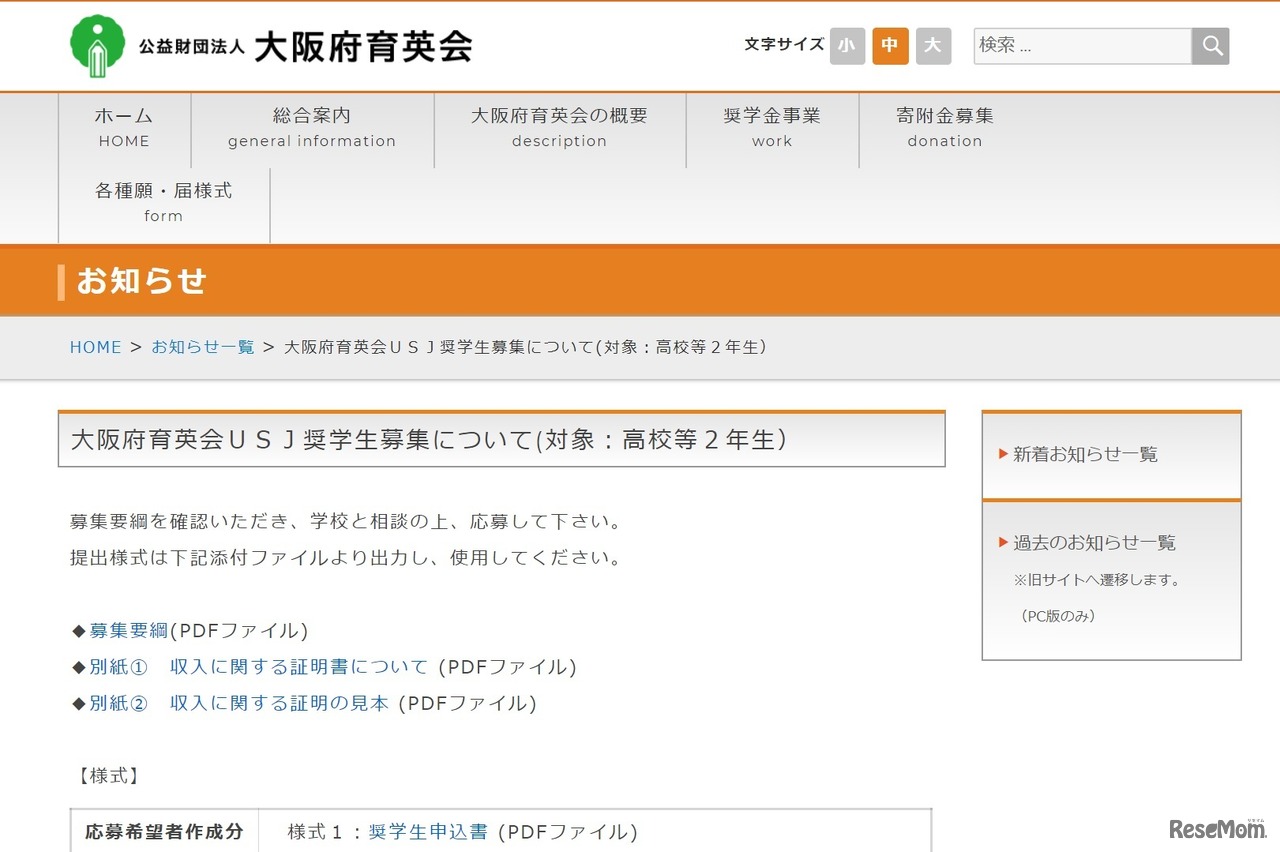Viewport: 1280px width, 852px height.
Task: Click the お知らせ一覧 breadcrumb link
Action: pyautogui.click(x=203, y=347)
